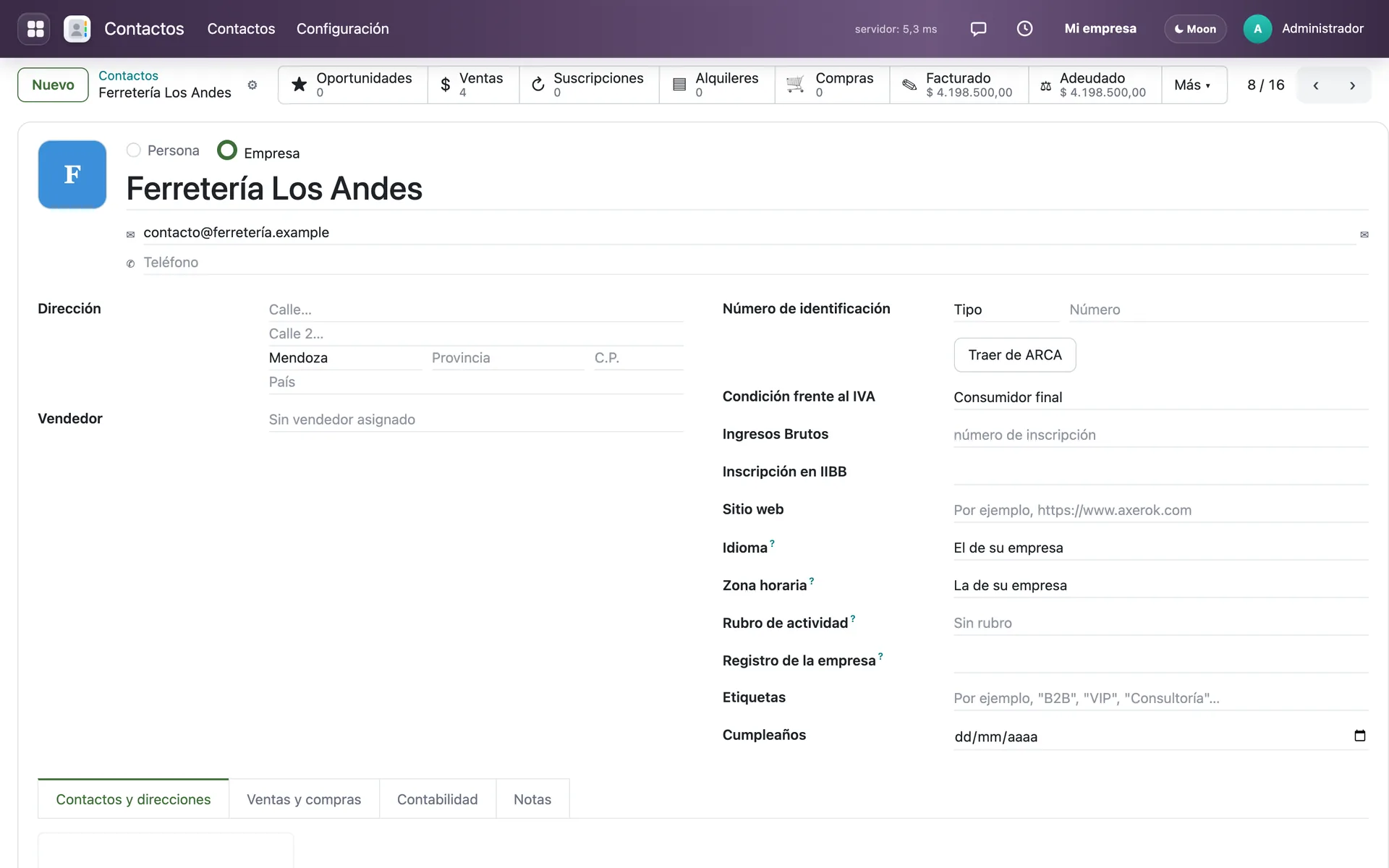Open the identification Tipo dropdown
1389x868 pixels.
tap(1006, 310)
